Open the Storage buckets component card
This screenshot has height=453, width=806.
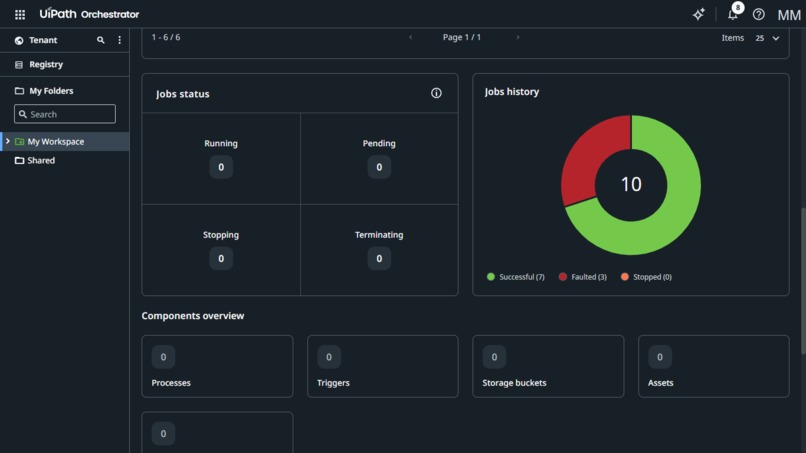point(548,367)
